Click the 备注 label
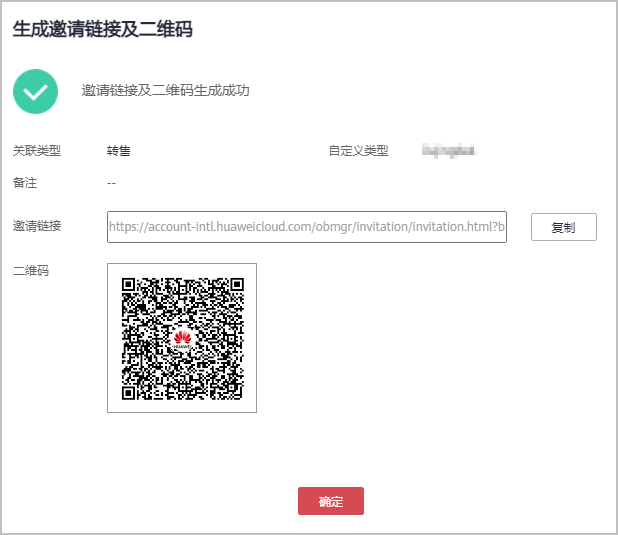618x535 pixels. tap(25, 183)
